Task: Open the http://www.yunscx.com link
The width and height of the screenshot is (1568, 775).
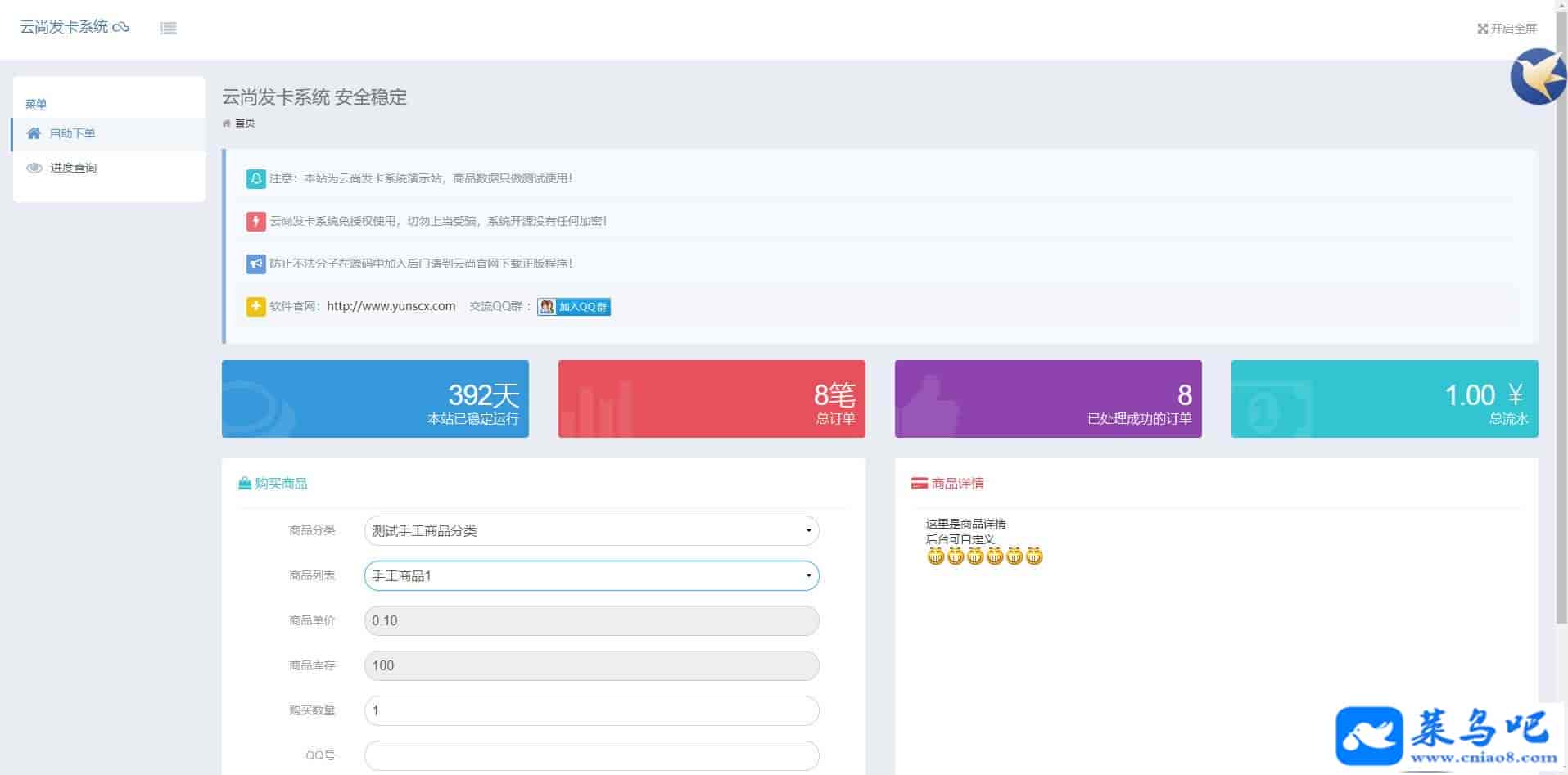Action: coord(391,306)
